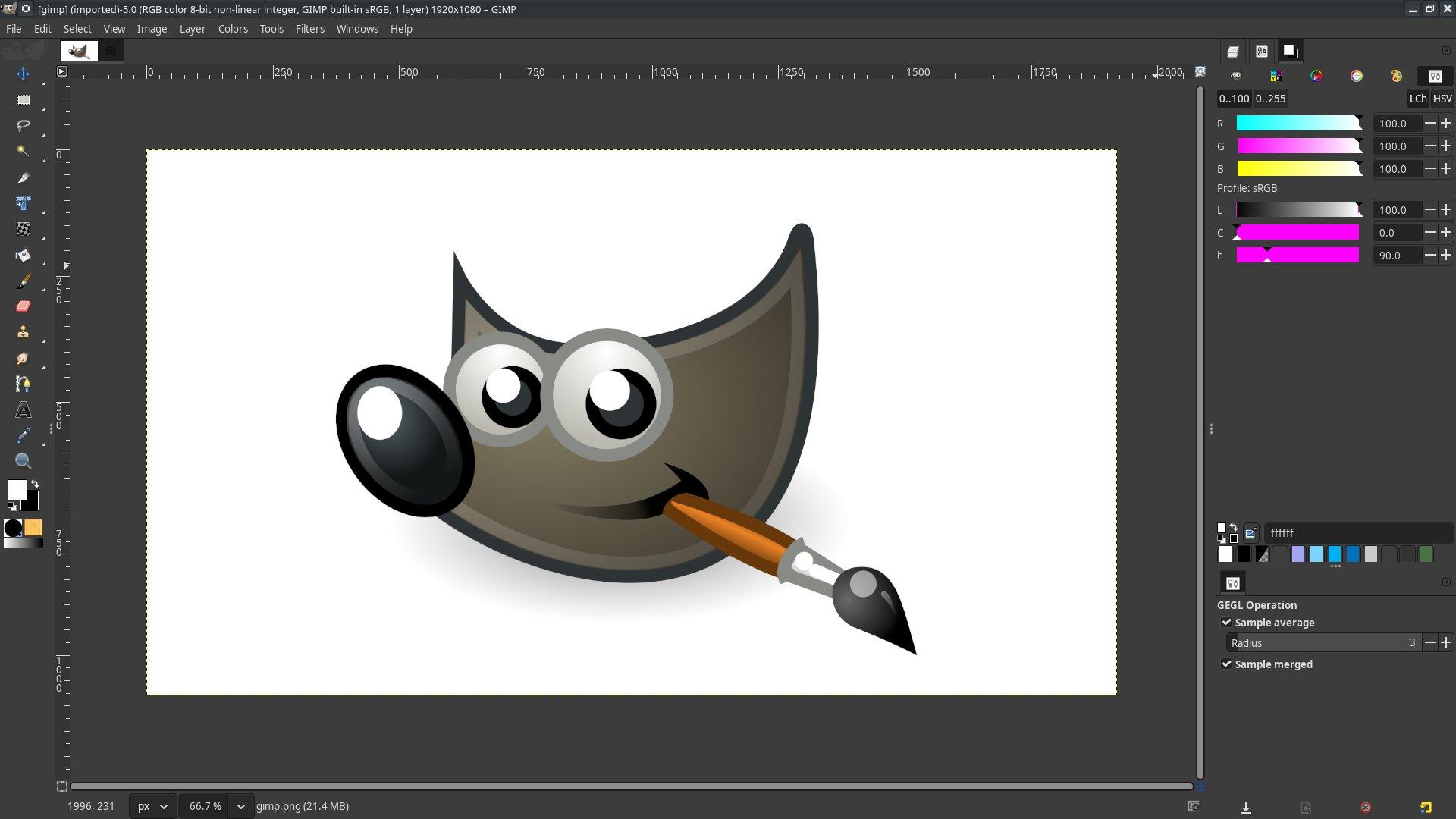Viewport: 1456px width, 819px height.
Task: Choose the GIMP color selector (Wilber icon)
Action: click(x=1236, y=76)
